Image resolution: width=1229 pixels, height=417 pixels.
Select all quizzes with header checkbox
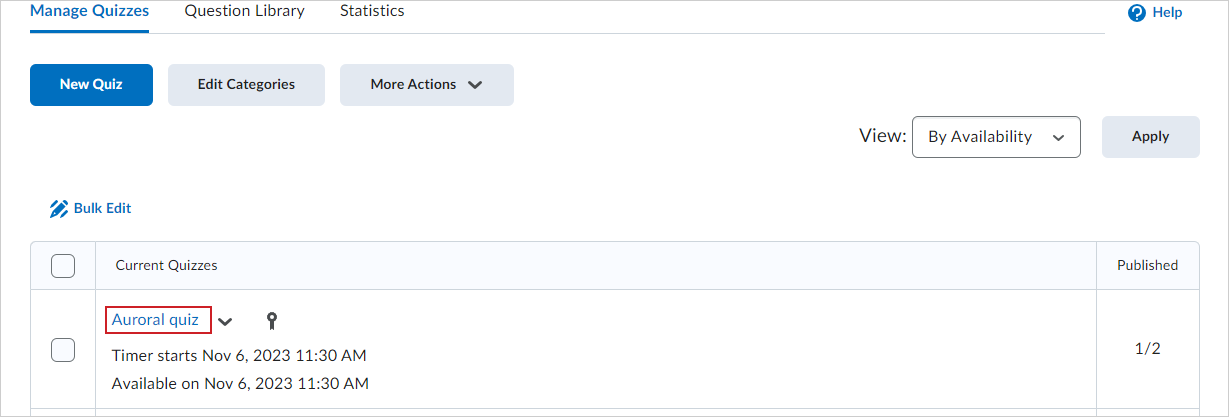(x=63, y=266)
